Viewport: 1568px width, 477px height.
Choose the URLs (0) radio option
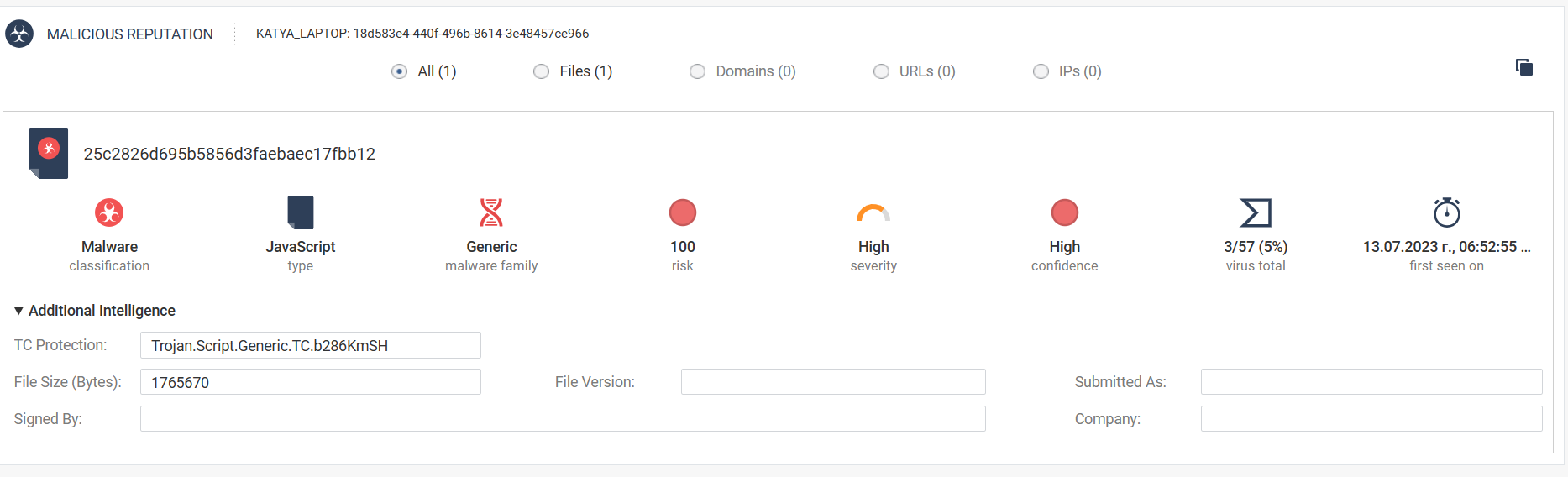pos(881,71)
